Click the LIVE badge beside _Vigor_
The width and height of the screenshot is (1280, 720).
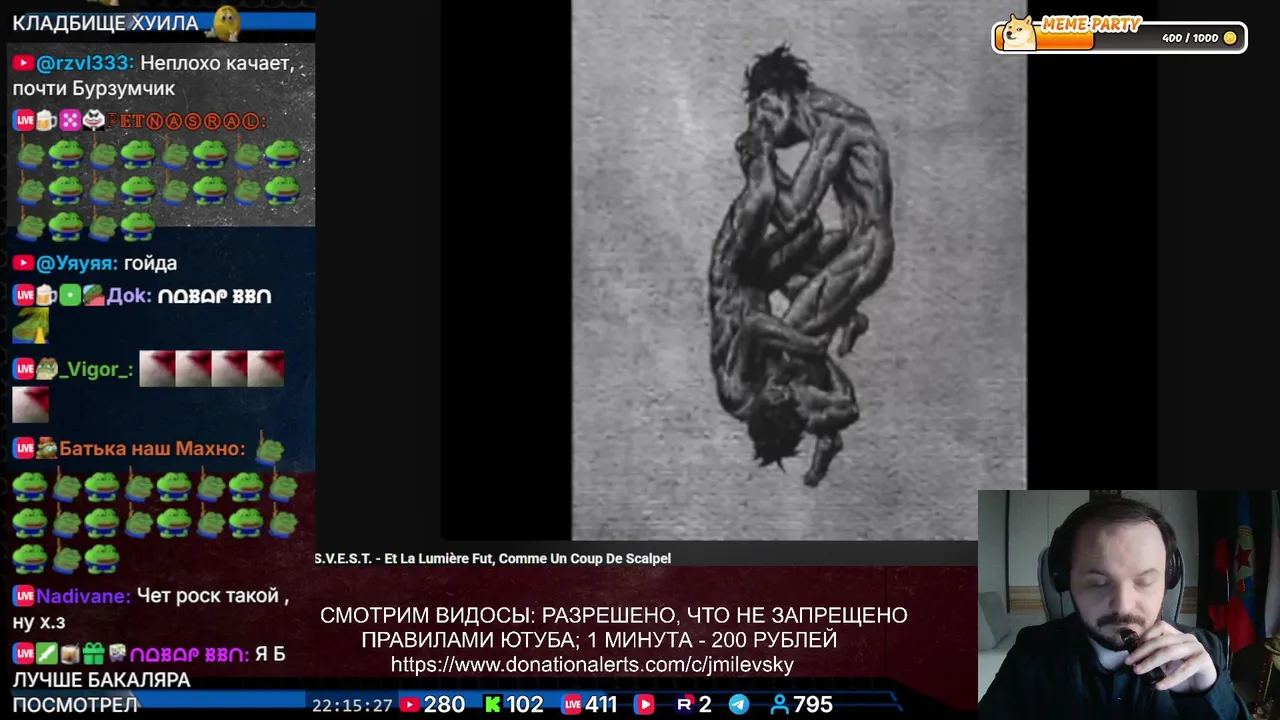tap(23, 370)
